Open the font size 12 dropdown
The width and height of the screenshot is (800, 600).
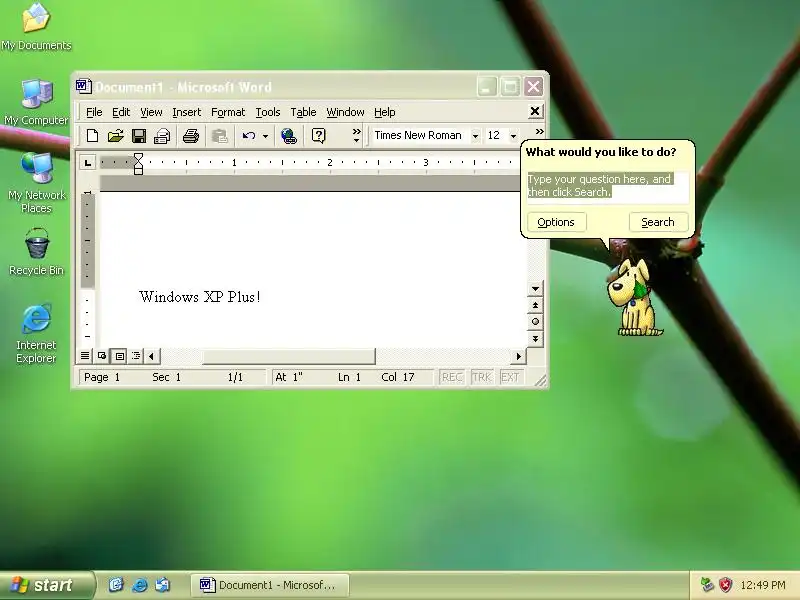coord(513,136)
